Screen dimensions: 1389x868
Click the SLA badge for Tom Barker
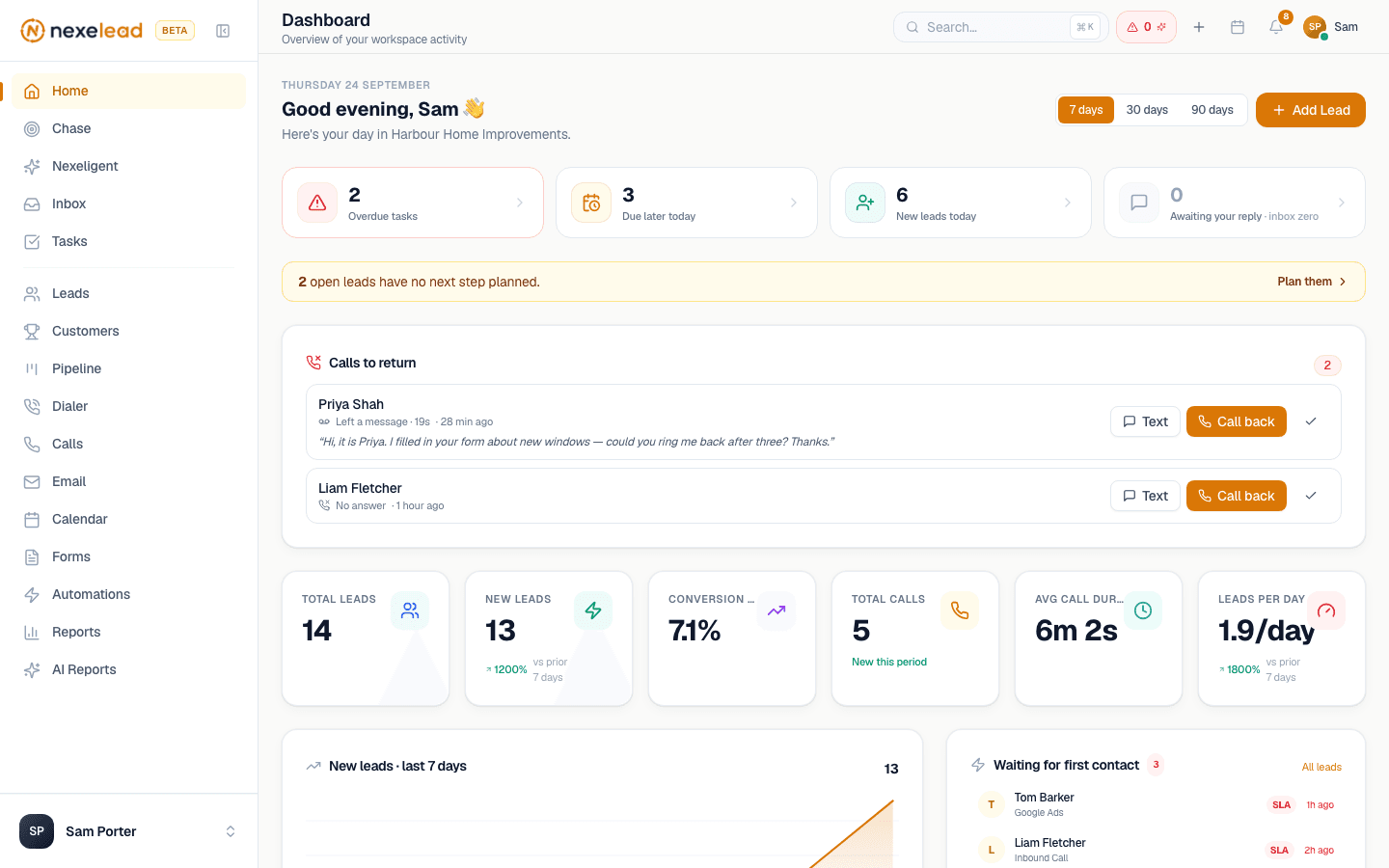[1281, 804]
